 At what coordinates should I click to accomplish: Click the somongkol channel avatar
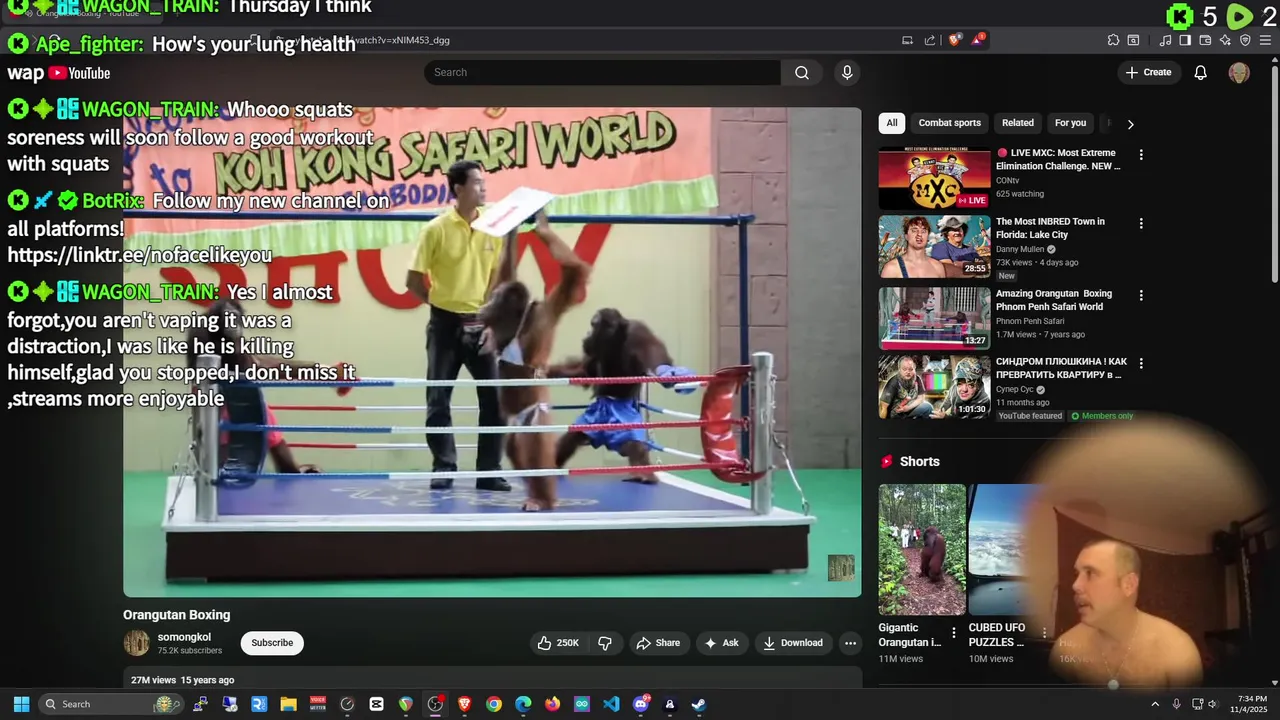(x=136, y=643)
